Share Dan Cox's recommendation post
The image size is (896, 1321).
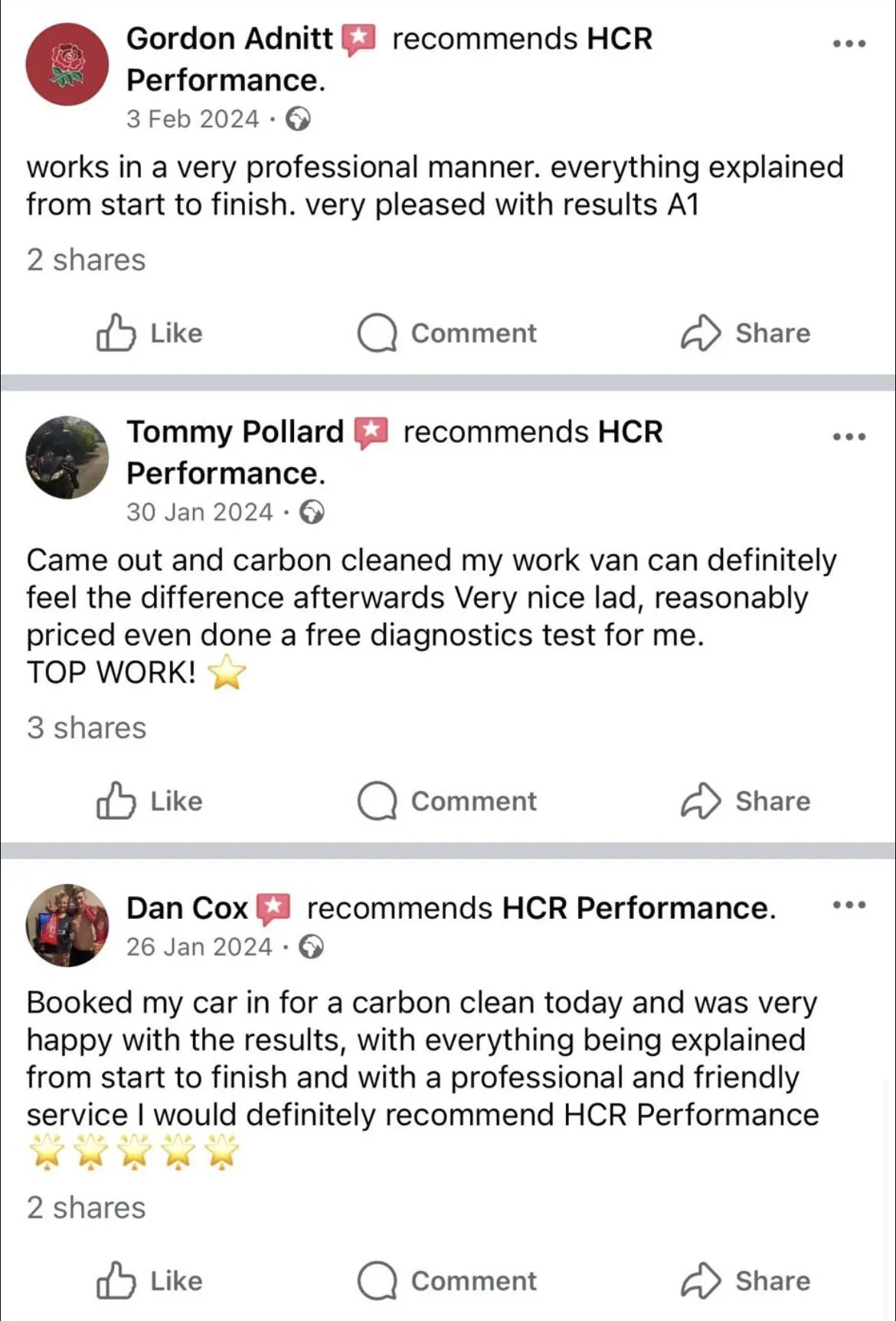(x=745, y=1281)
